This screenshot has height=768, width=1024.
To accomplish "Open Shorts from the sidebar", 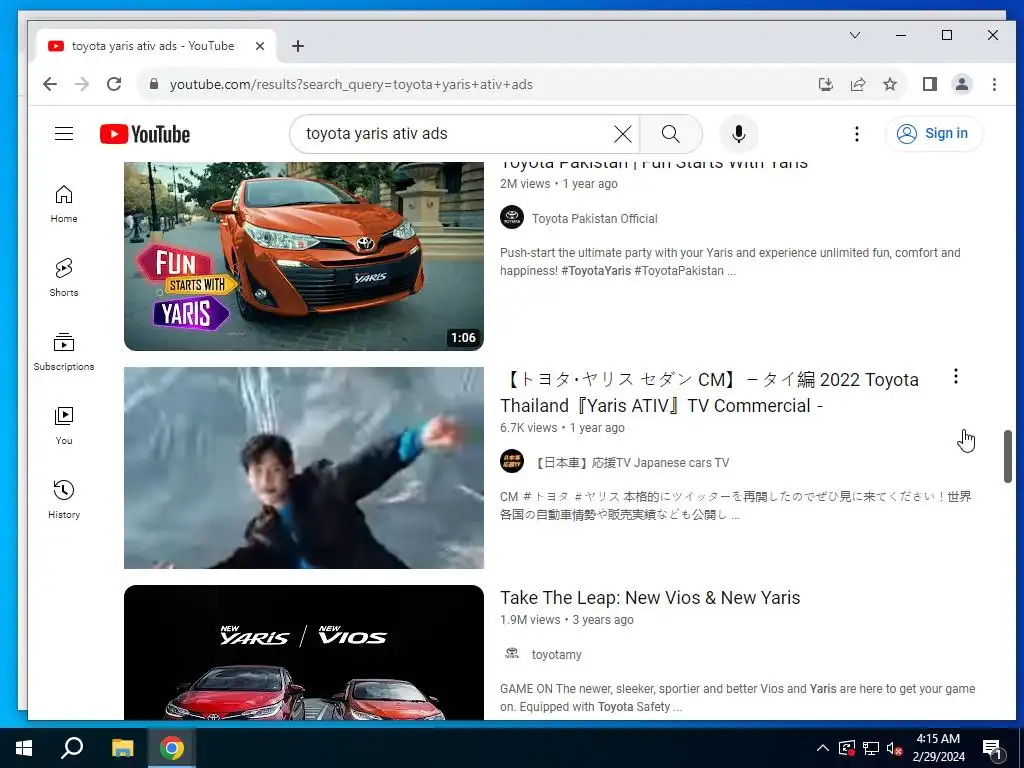I will tap(64, 278).
